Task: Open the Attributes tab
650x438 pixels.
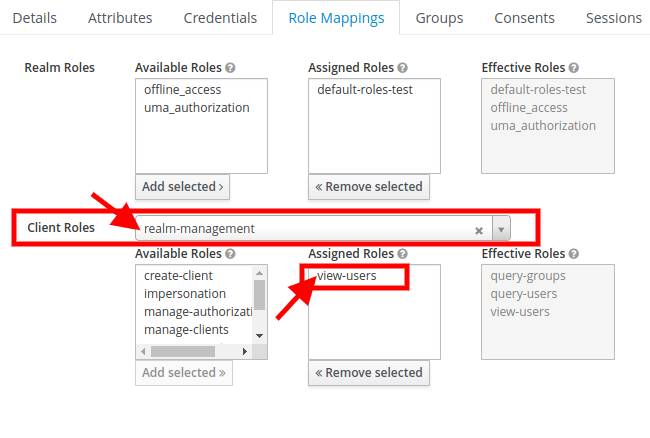Action: (x=120, y=18)
